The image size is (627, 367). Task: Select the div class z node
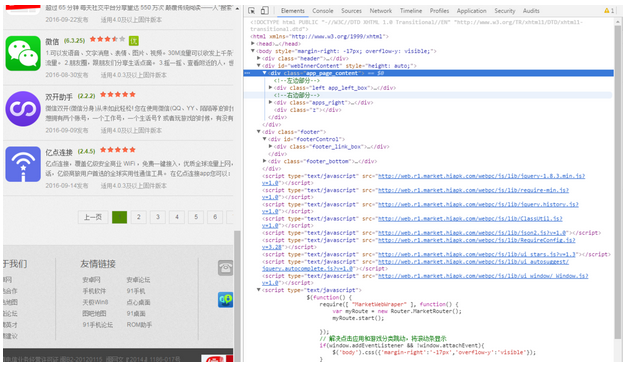[x=308, y=110]
